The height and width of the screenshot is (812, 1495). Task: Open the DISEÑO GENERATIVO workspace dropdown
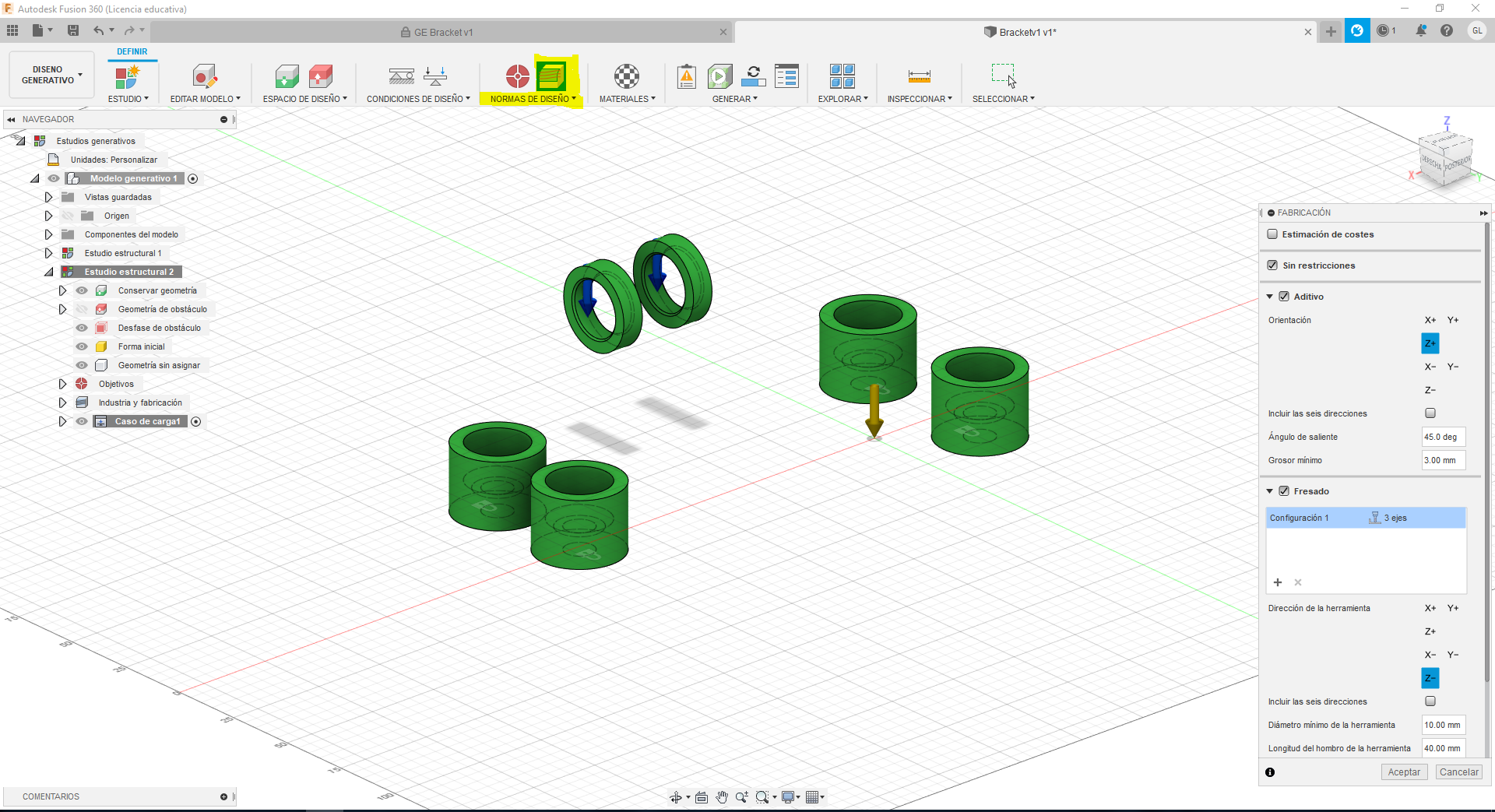(51, 75)
